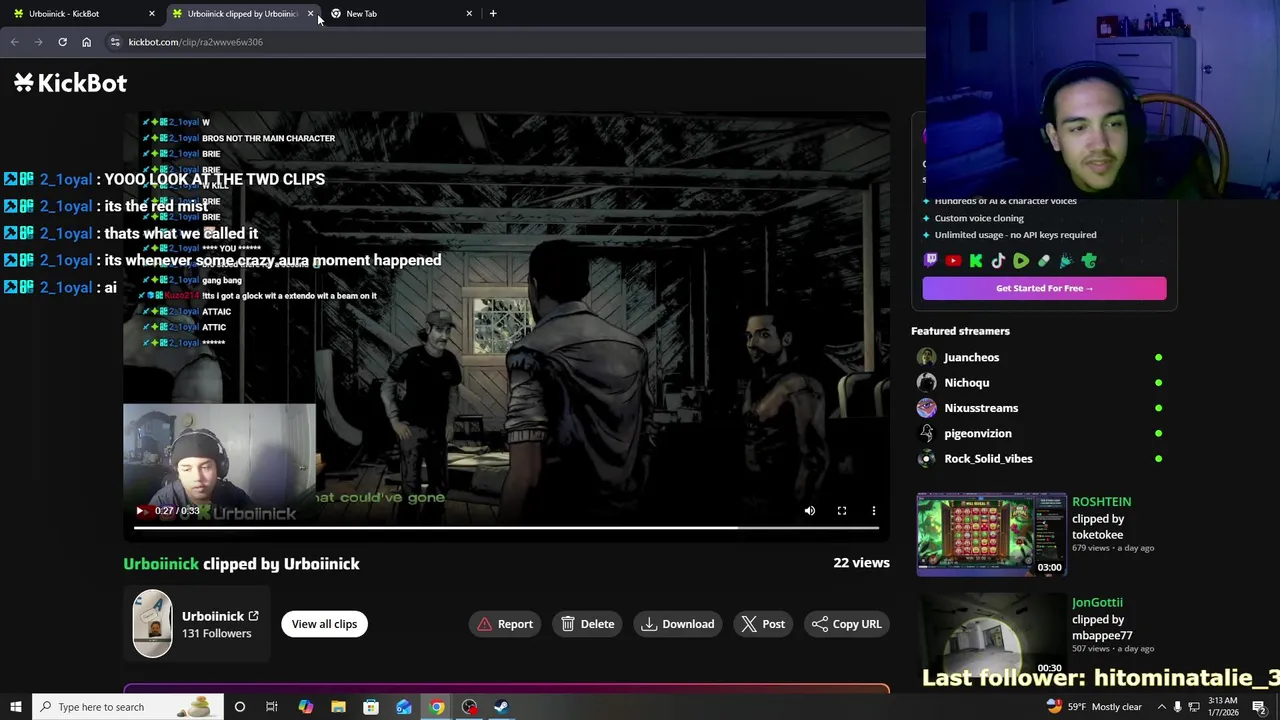Click Urboiinick profile avatar
The width and height of the screenshot is (1280, 720).
pos(153,624)
